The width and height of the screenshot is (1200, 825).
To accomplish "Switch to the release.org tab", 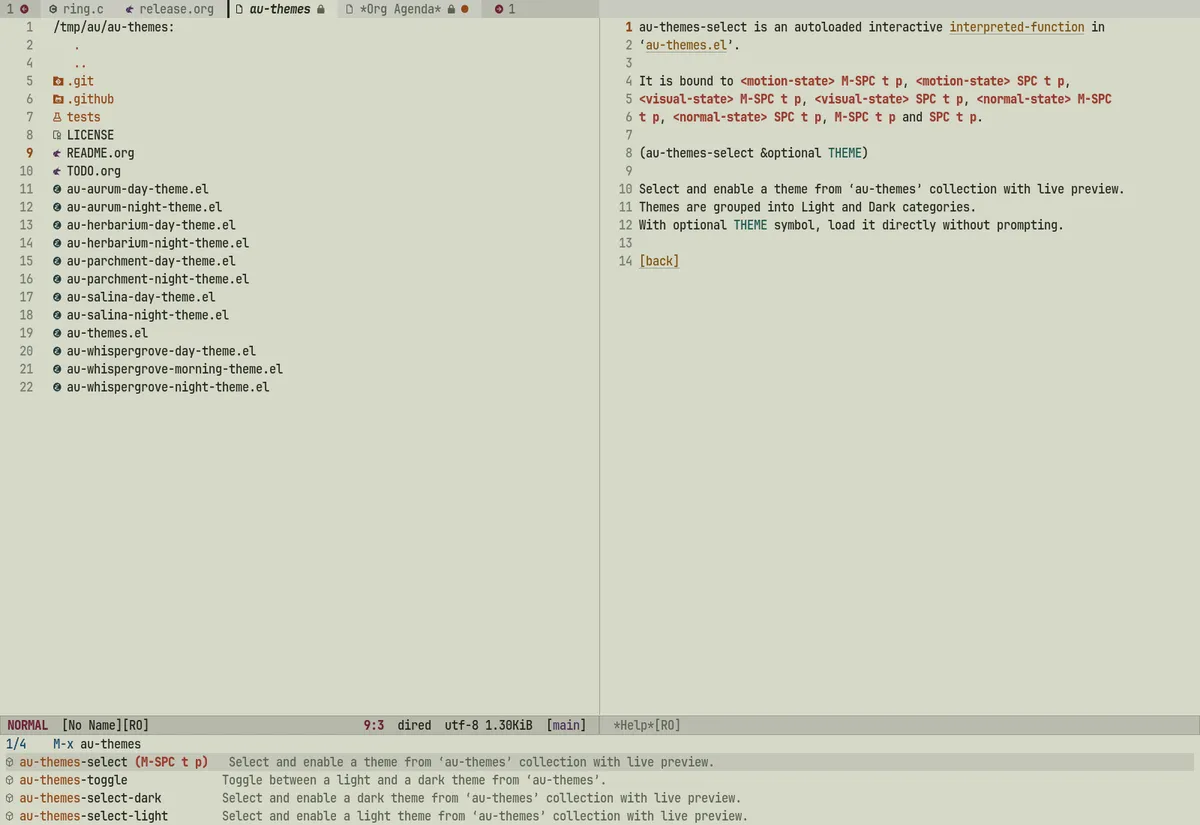I will (x=170, y=9).
